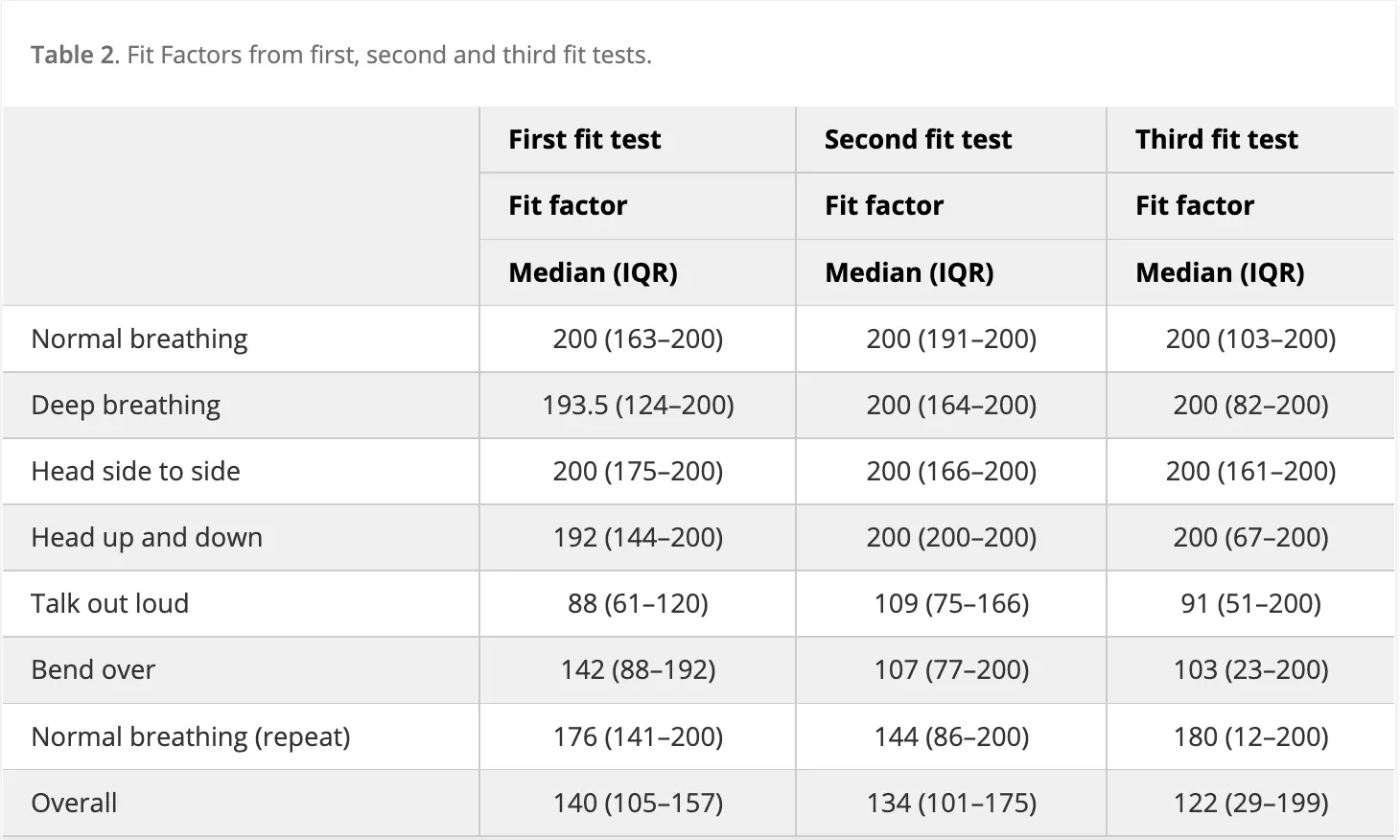Screen dimensions: 1400x840
Task: Click the 88 (61–120) cell
Action: tap(638, 603)
